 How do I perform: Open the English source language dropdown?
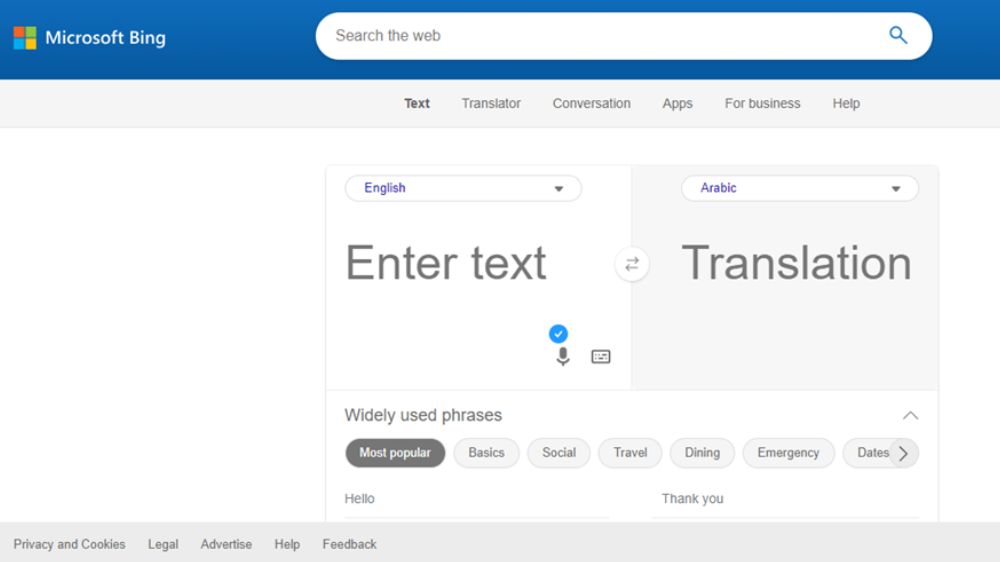463,188
